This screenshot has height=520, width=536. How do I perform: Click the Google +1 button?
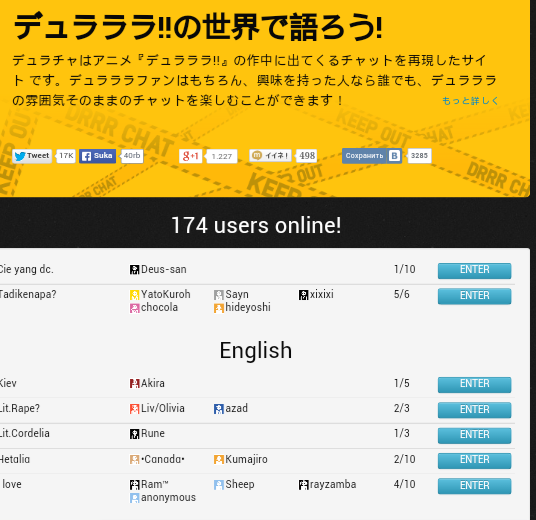tap(190, 156)
